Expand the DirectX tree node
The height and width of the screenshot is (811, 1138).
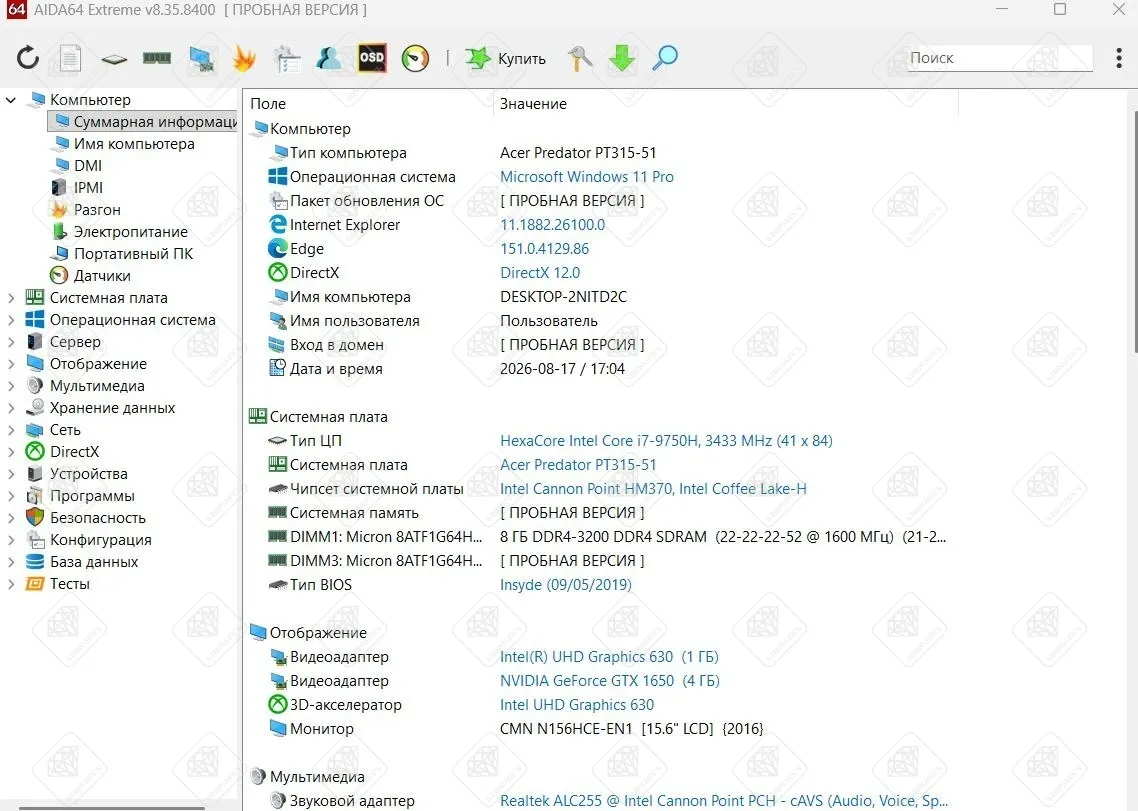tap(11, 452)
